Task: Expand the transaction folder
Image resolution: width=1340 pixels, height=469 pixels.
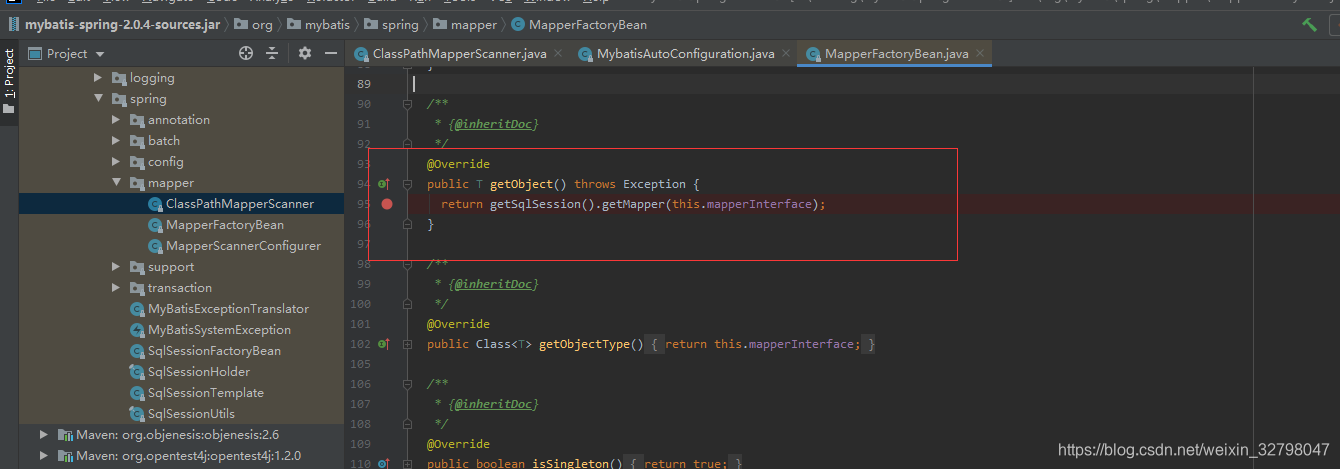Action: pos(117,287)
